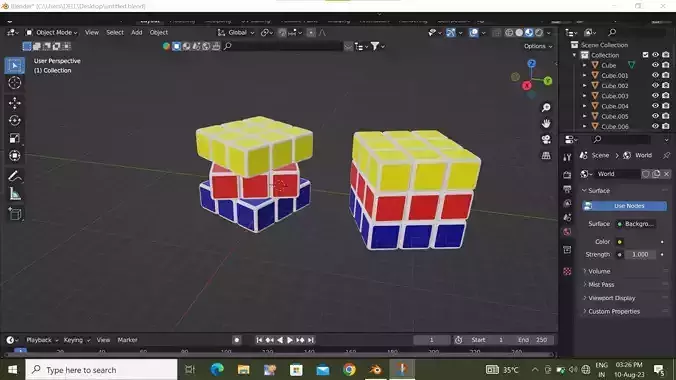
Task: Click the current frame field
Action: pyautogui.click(x=432, y=340)
